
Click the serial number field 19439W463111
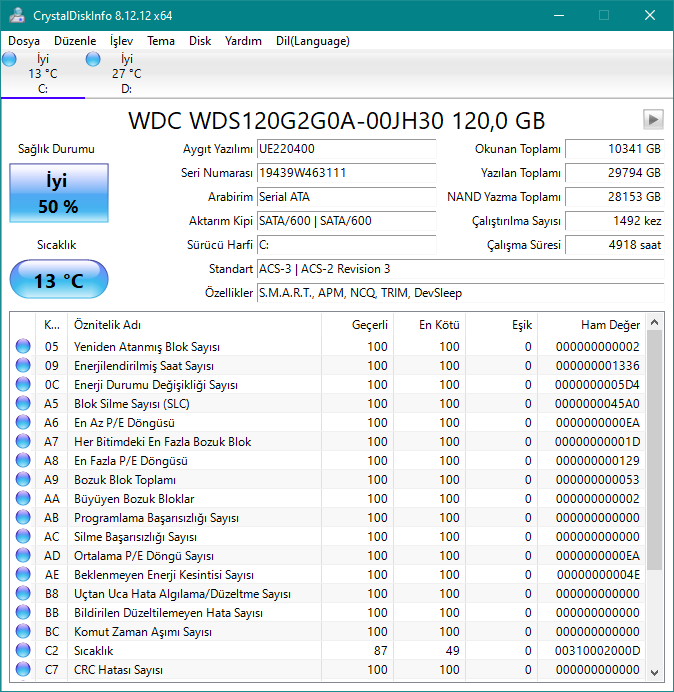346,173
